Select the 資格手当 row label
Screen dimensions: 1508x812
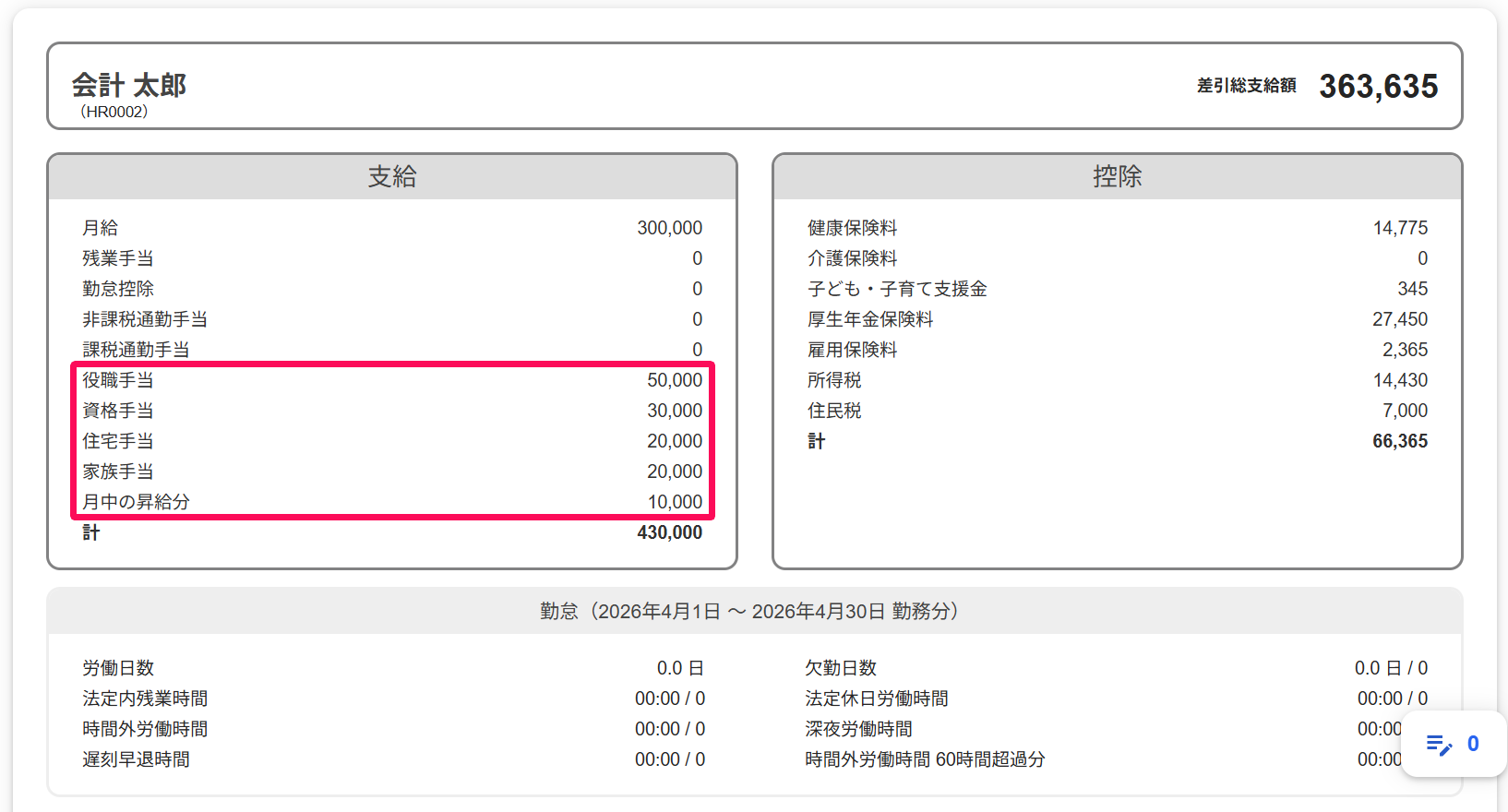(x=117, y=411)
